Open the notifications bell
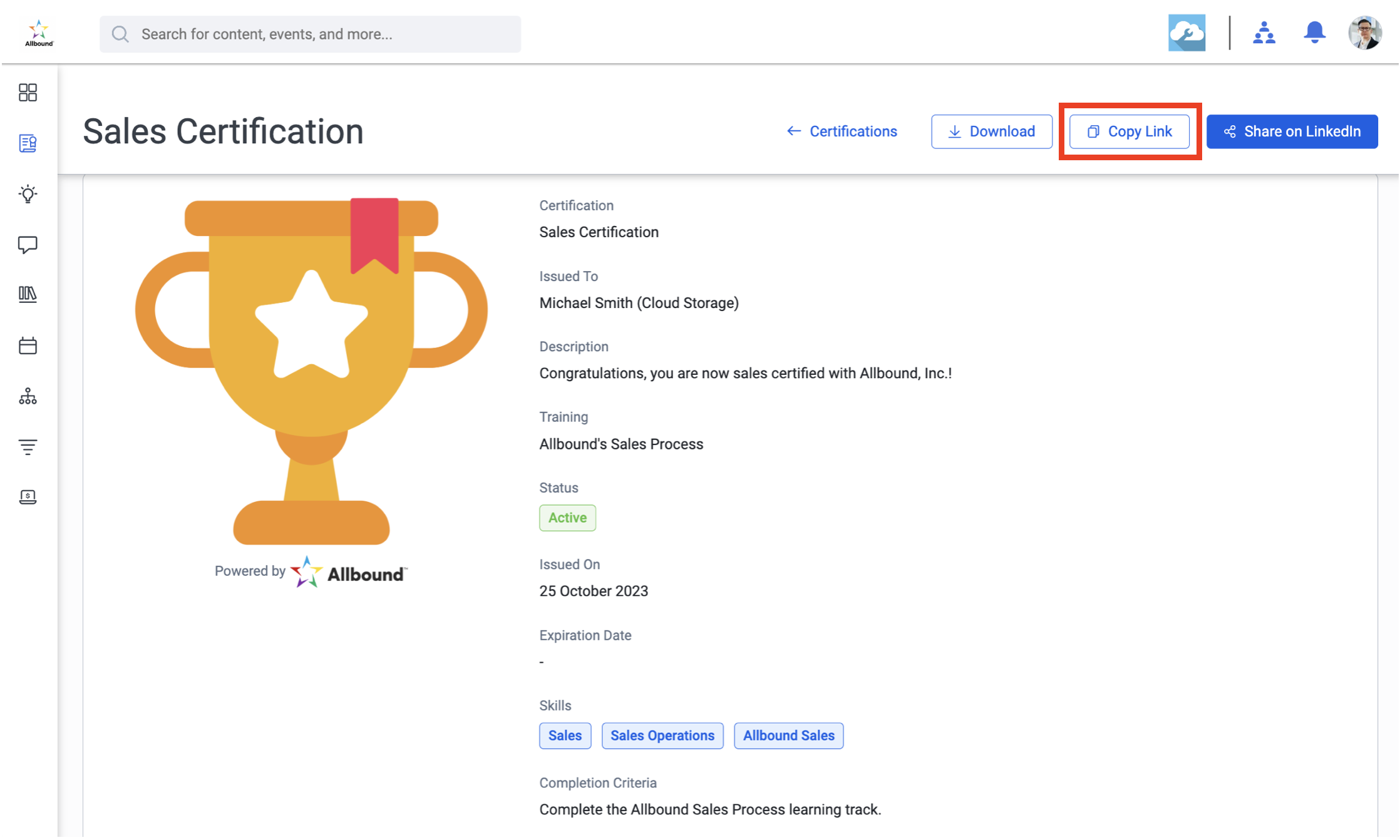The height and width of the screenshot is (840, 1400). 1314,33
